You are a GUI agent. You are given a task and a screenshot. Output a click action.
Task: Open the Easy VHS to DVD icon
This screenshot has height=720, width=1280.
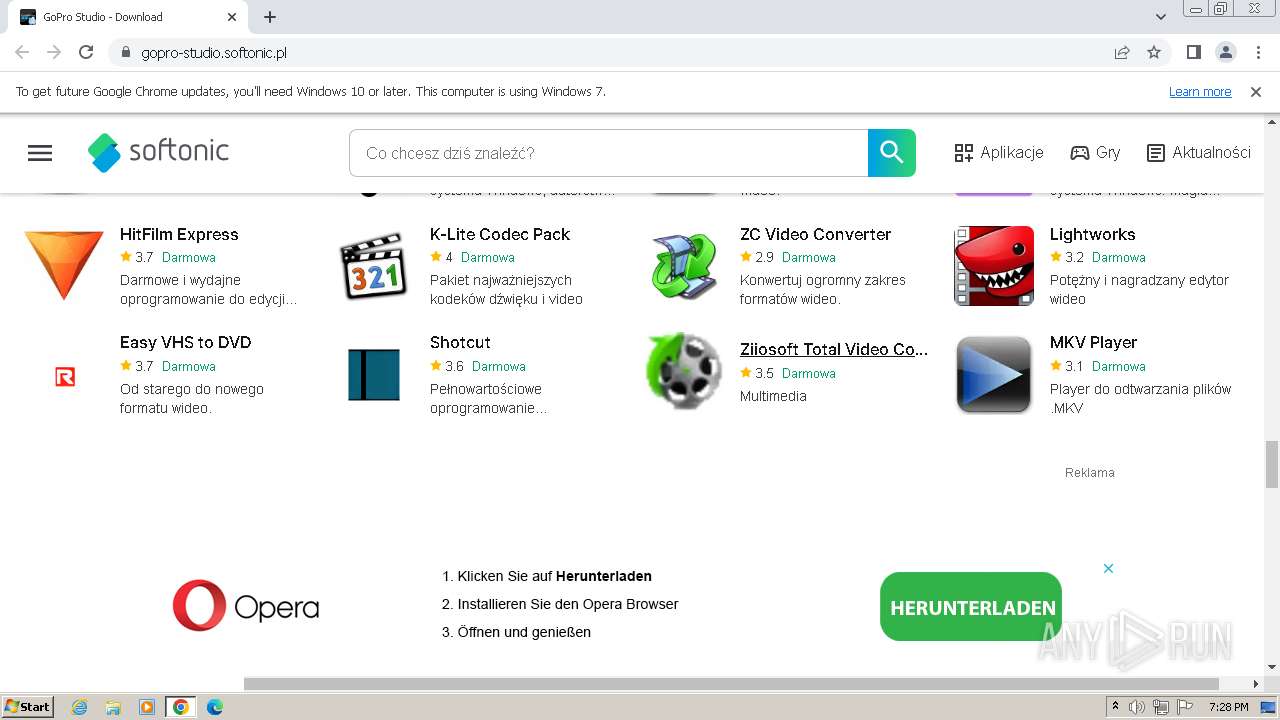click(65, 376)
